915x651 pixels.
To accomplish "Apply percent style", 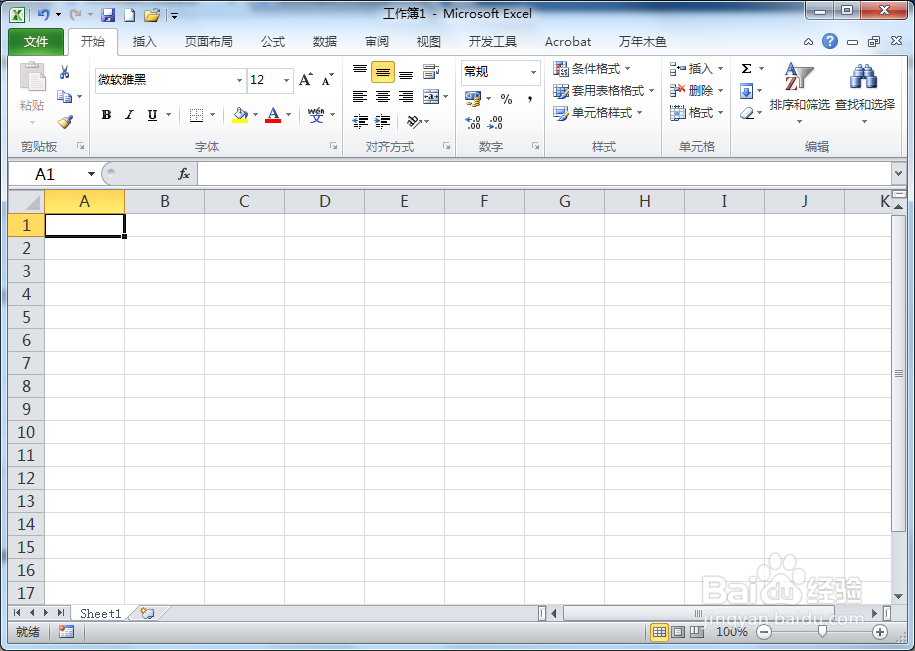I will pos(506,99).
